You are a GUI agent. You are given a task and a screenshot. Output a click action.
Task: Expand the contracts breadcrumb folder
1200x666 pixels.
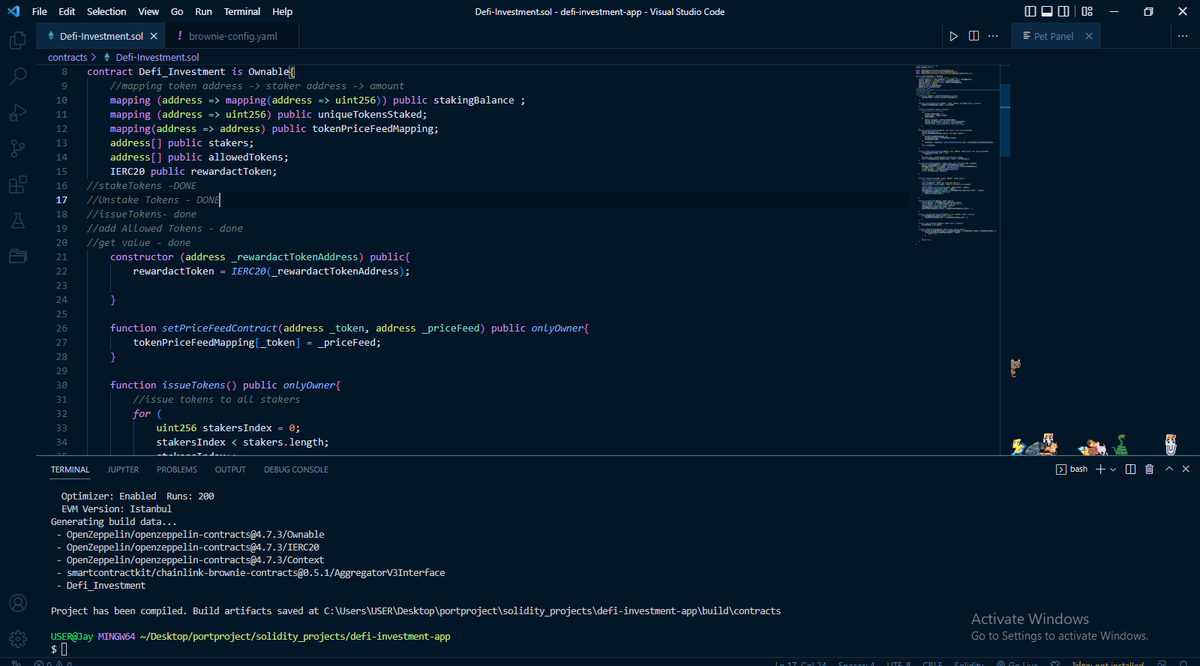[68, 57]
